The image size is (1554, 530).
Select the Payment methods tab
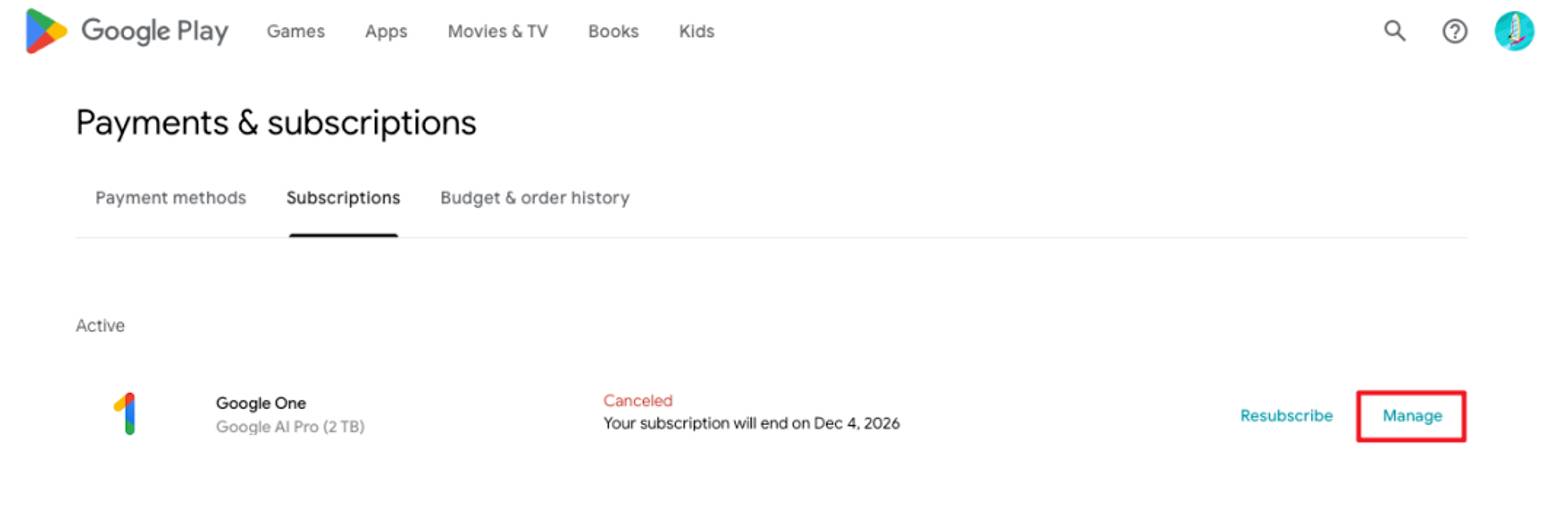click(170, 198)
